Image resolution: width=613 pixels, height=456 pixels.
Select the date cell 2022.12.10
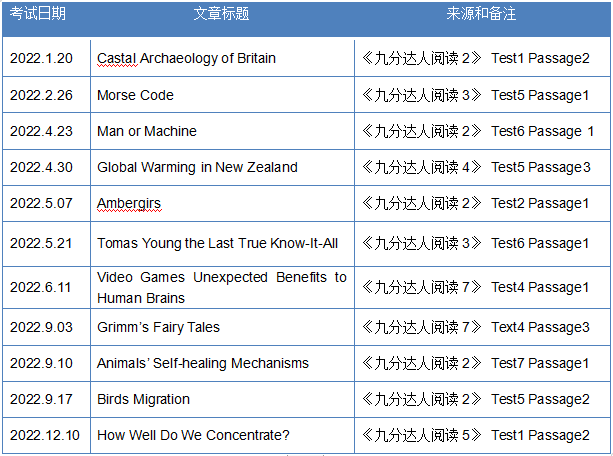click(x=47, y=435)
